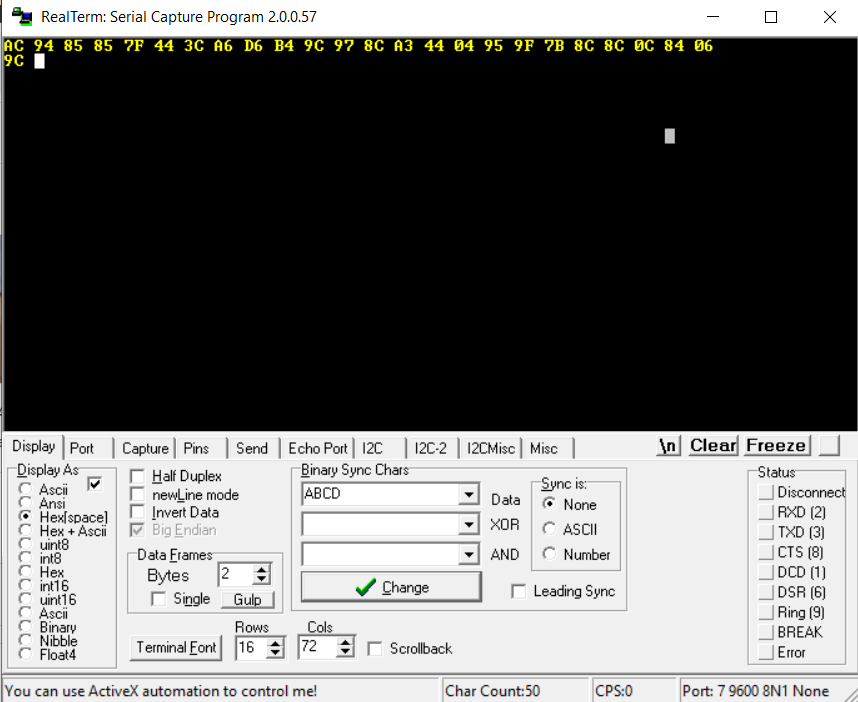Click the Clear button
The height and width of the screenshot is (702, 858).
(714, 445)
